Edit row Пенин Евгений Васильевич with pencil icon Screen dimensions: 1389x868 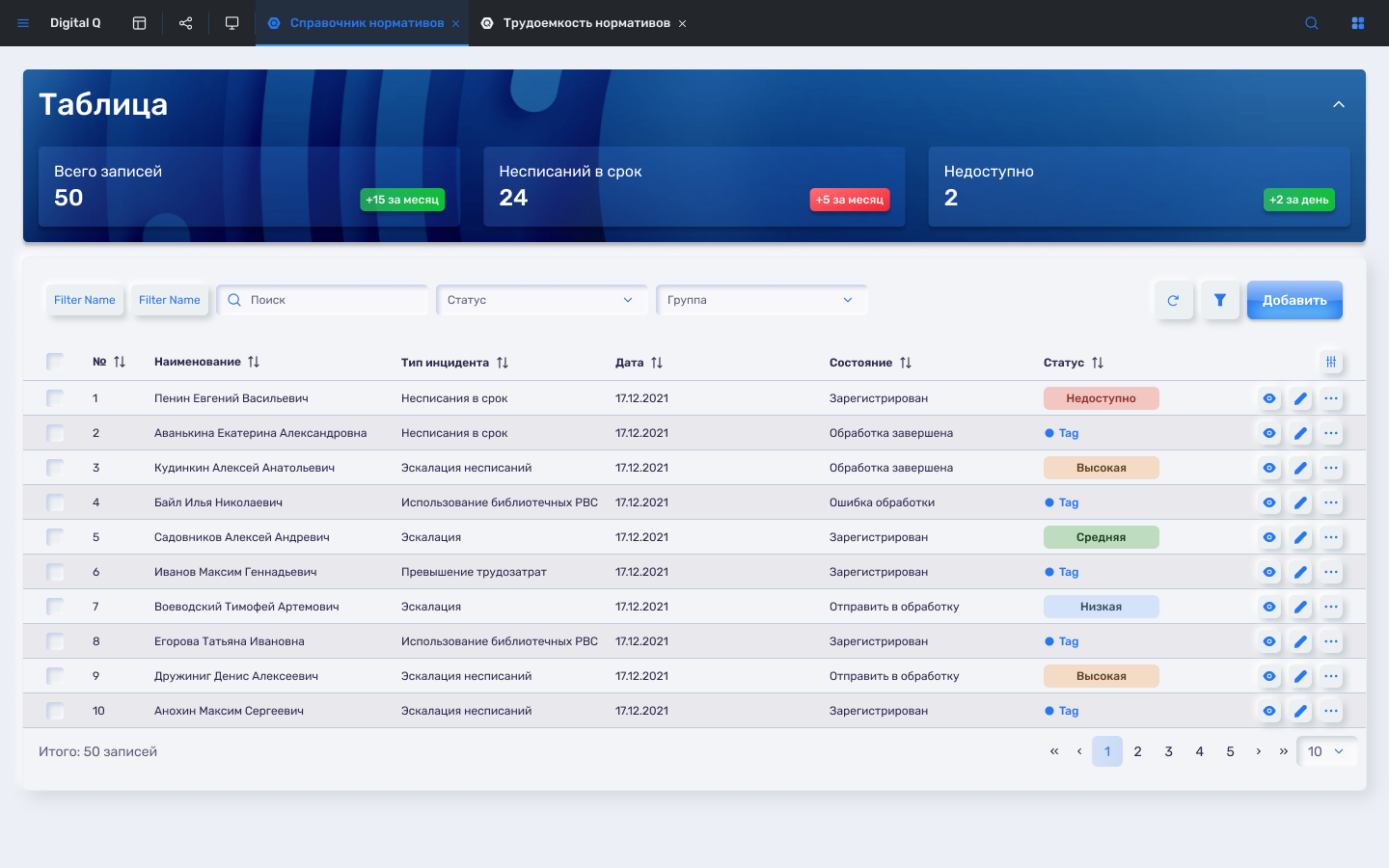1300,398
